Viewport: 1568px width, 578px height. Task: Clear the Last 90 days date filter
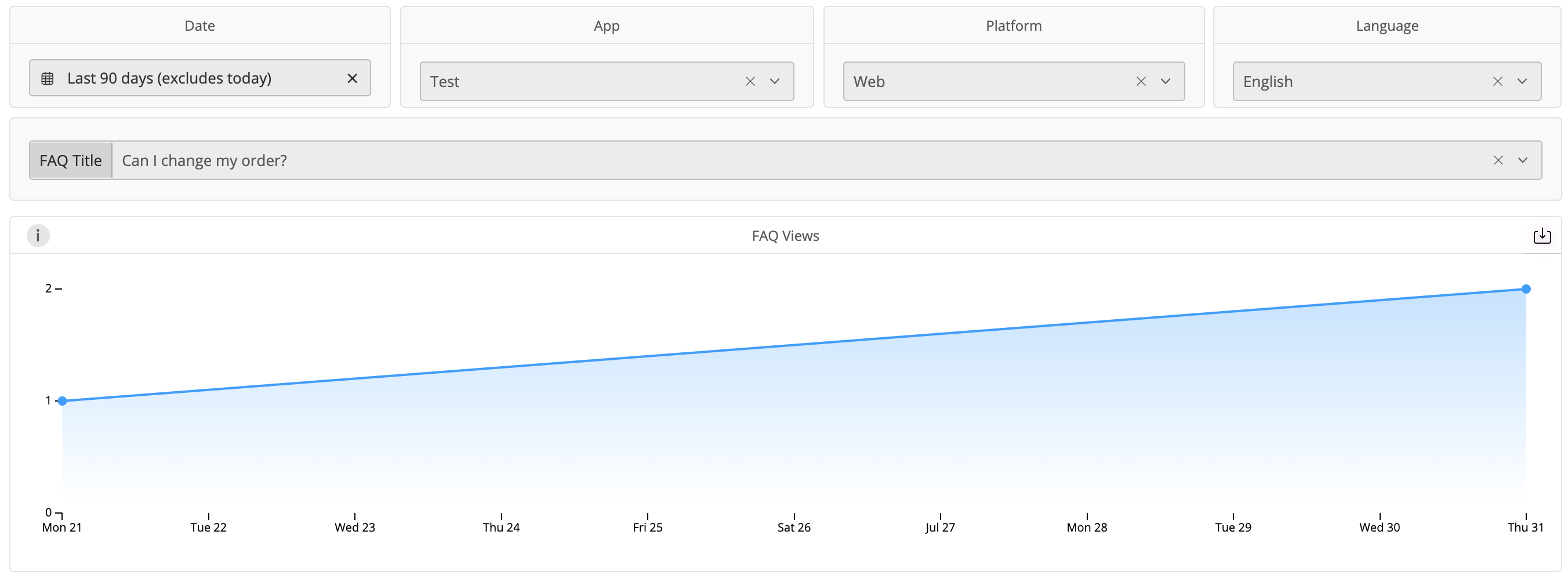tap(352, 78)
